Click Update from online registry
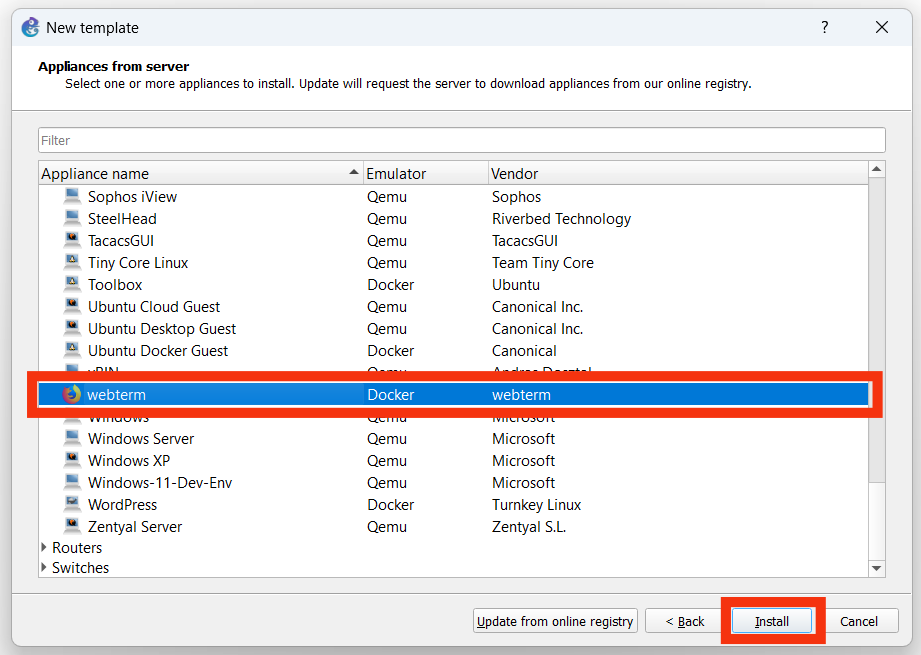 [555, 621]
